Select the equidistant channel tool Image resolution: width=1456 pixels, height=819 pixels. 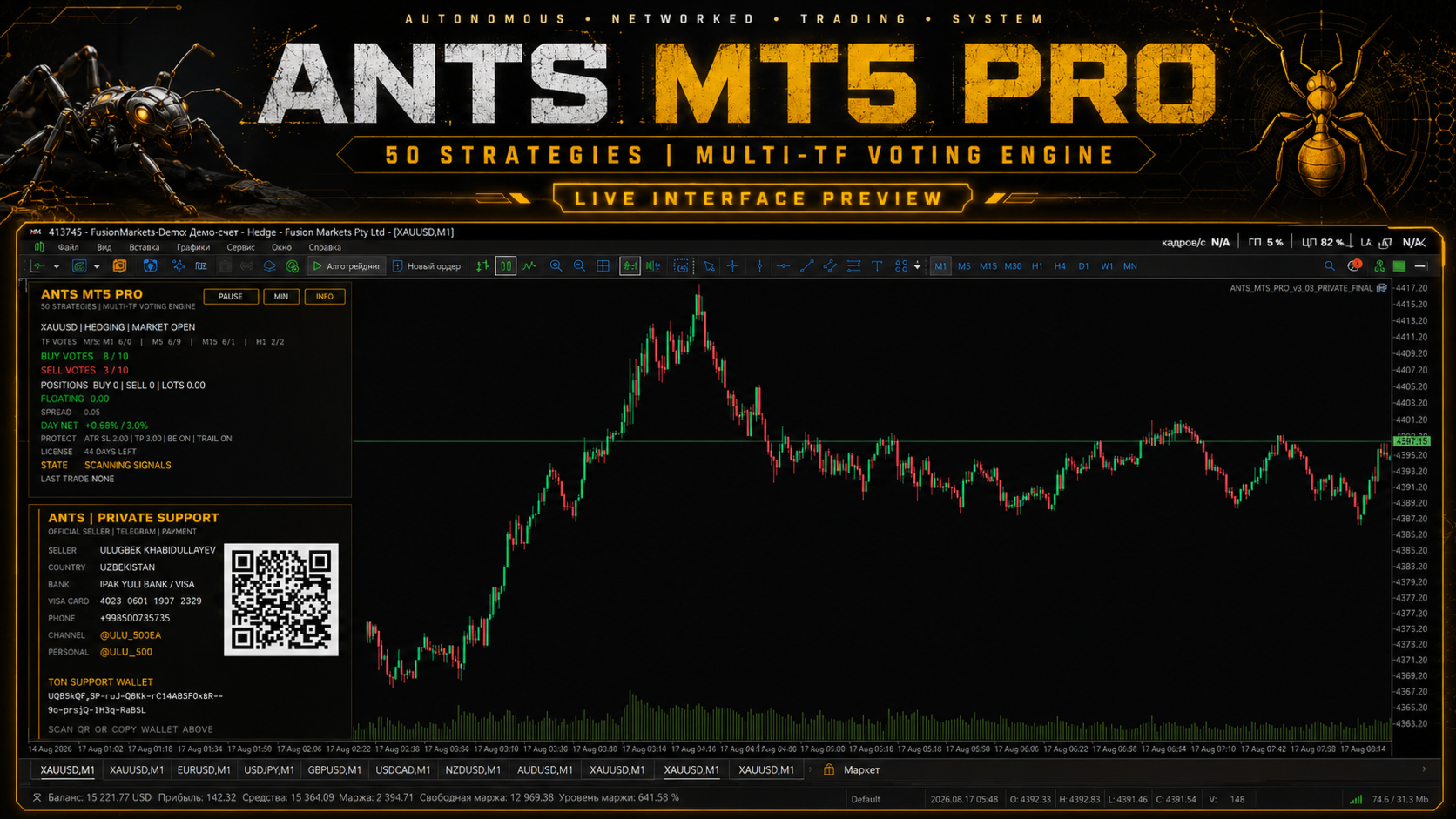(830, 266)
